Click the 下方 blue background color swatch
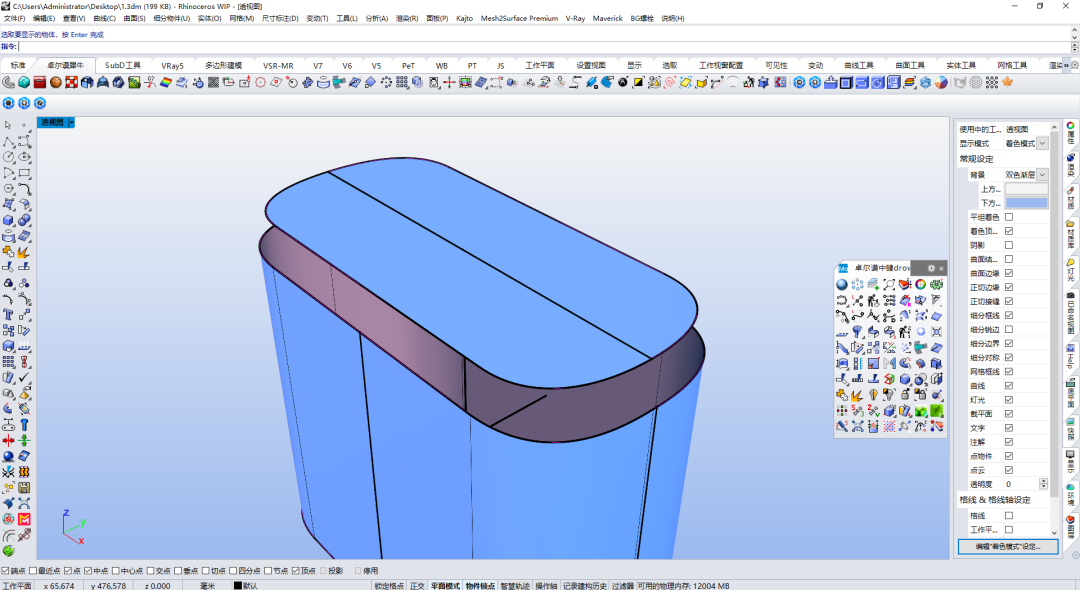 coord(1026,203)
